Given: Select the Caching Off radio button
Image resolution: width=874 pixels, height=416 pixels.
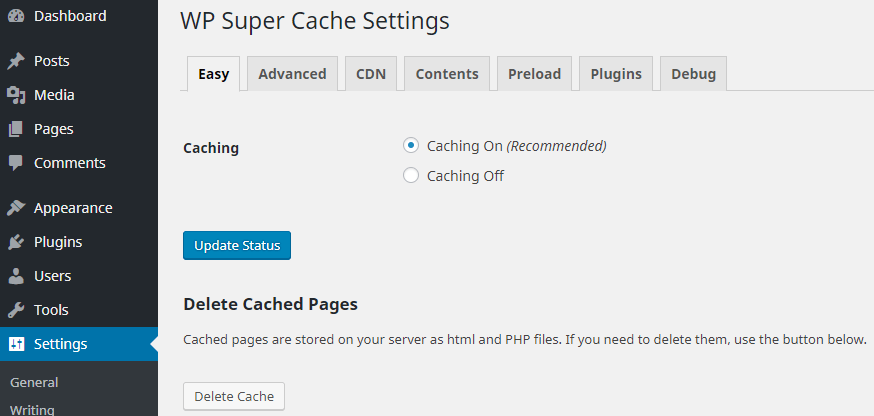Looking at the screenshot, I should coord(410,176).
